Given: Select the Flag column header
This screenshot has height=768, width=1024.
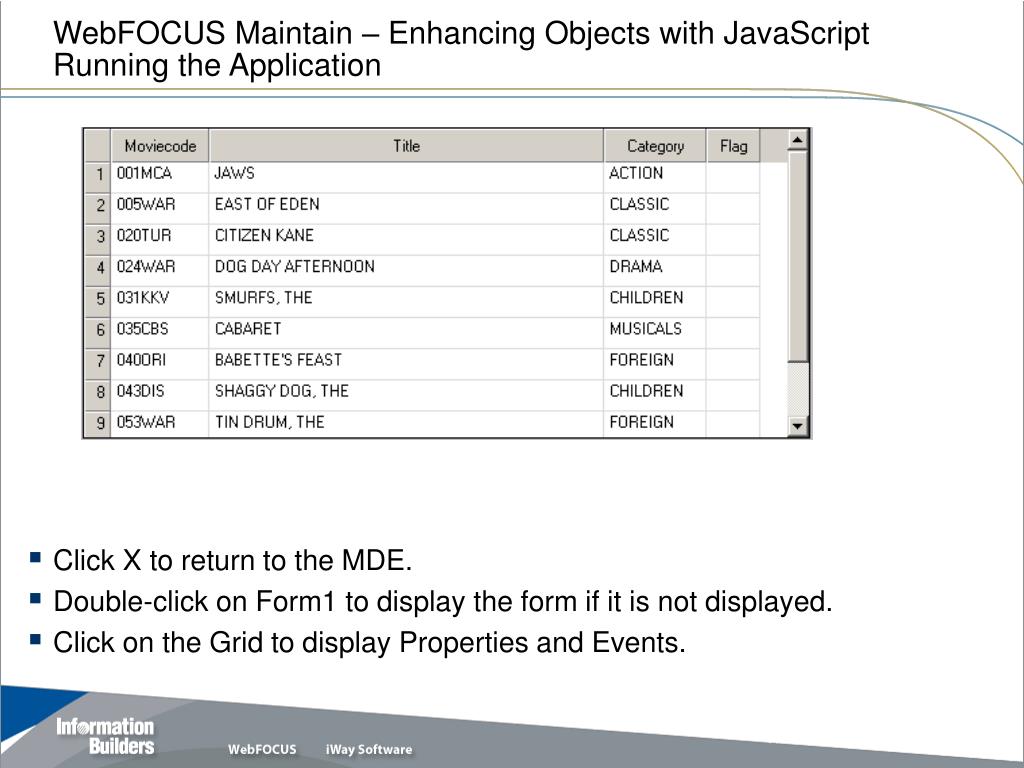Looking at the screenshot, I should point(733,146).
